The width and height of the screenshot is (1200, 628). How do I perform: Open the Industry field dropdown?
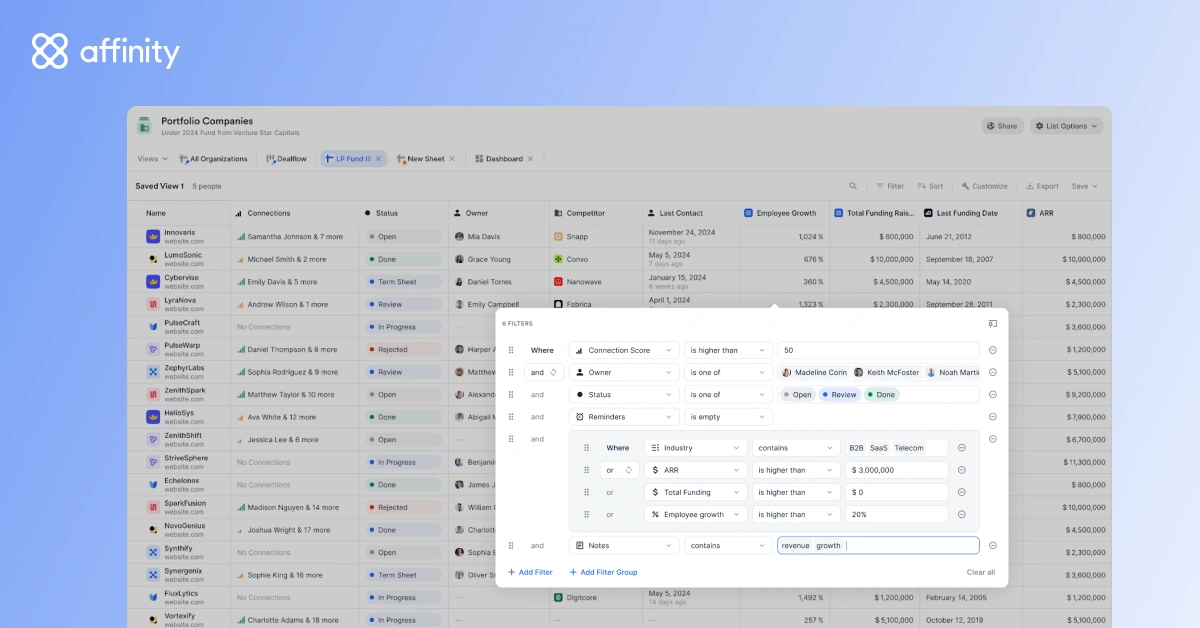coord(696,448)
